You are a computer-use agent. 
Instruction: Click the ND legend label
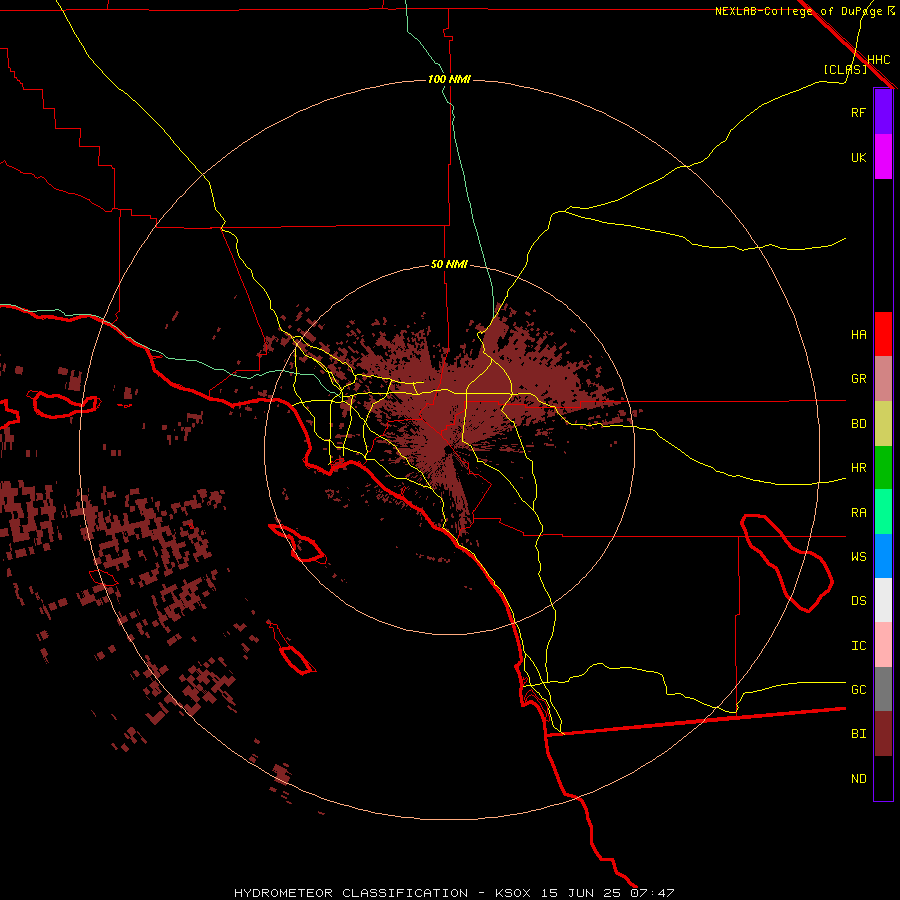[858, 779]
